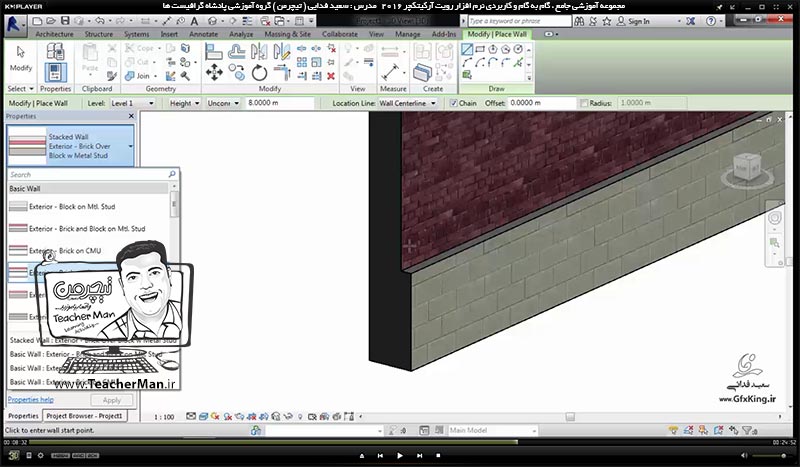This screenshot has width=800, height=467.
Task: Click the Play button in KMPlayer
Action: pos(399,455)
